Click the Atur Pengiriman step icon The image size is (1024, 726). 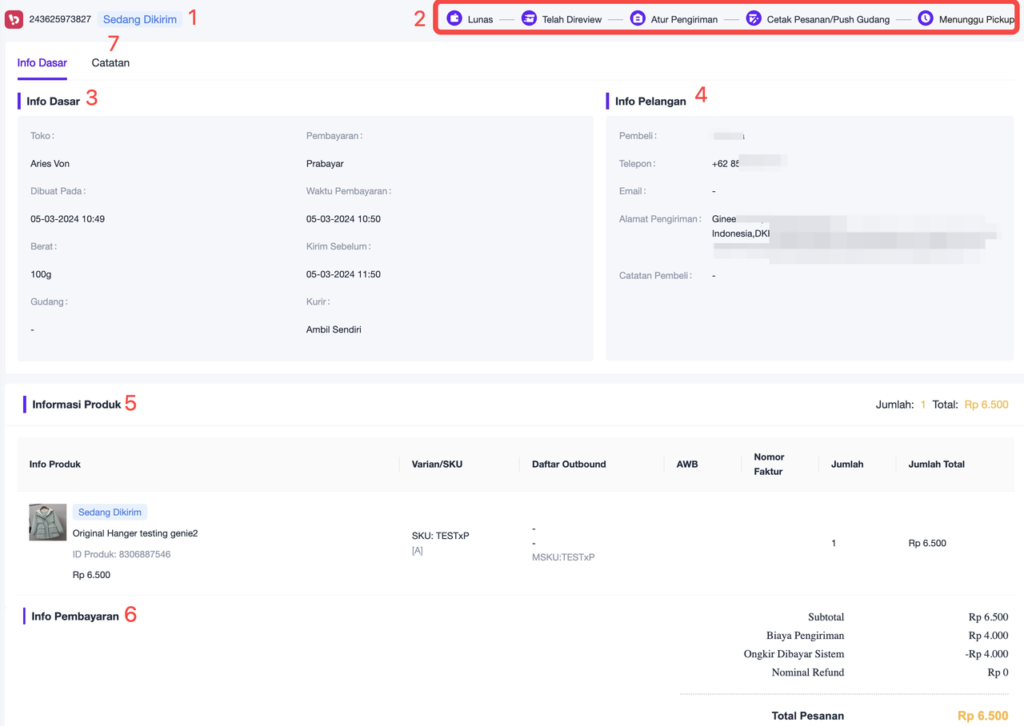tap(638, 19)
